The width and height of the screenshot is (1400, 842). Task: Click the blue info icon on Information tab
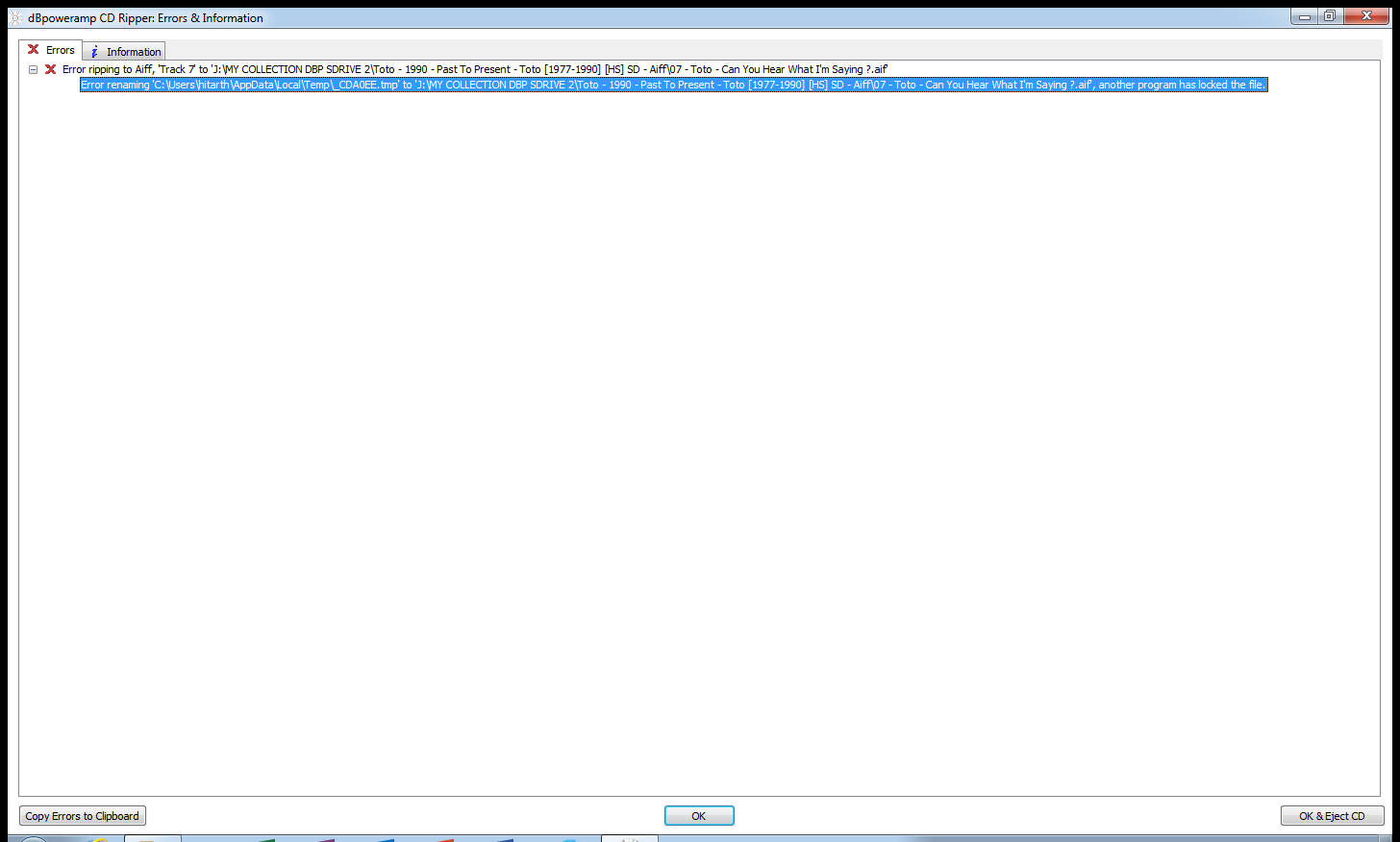point(94,52)
